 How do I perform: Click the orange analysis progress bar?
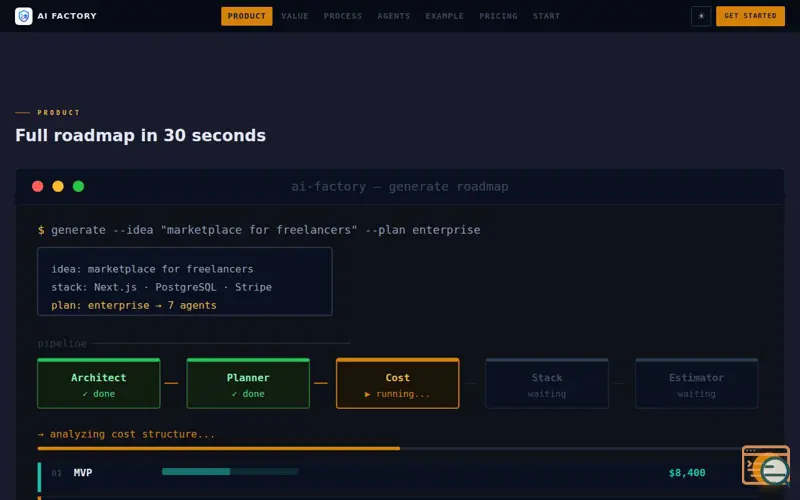(x=218, y=448)
